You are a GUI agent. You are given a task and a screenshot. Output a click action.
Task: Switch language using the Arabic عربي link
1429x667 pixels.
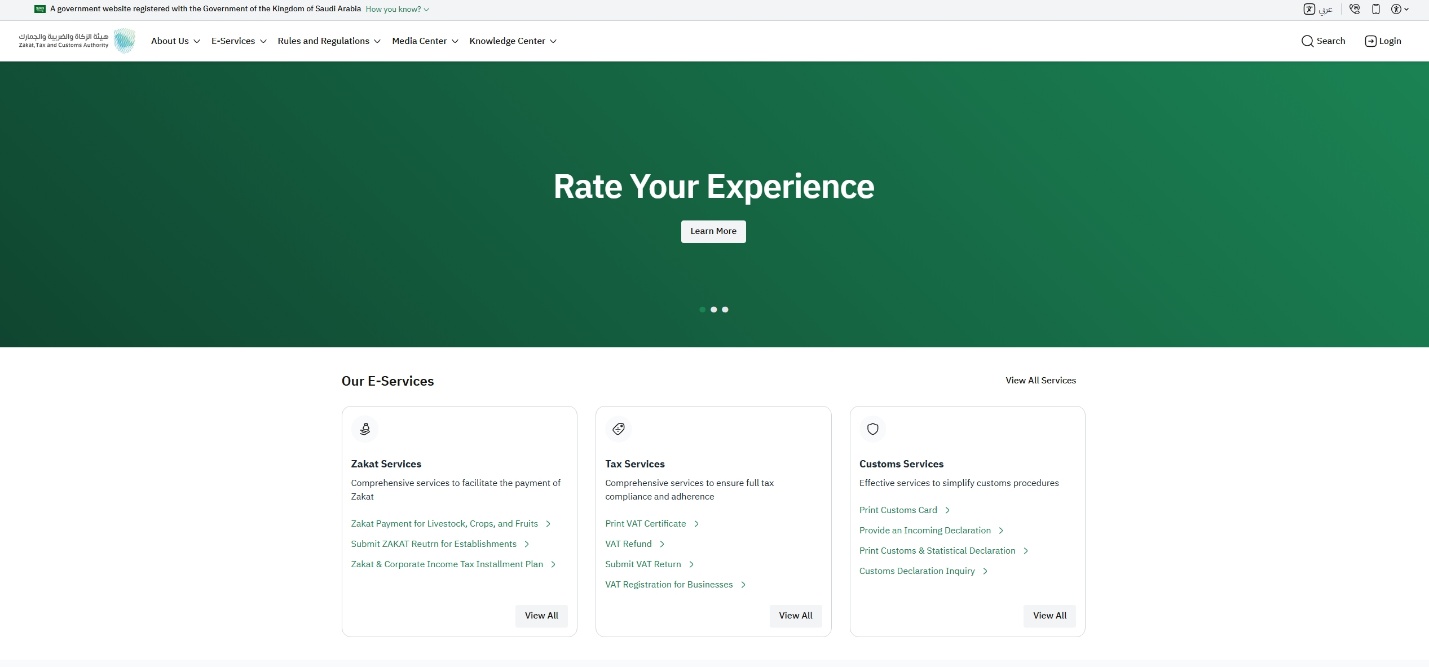click(1325, 9)
